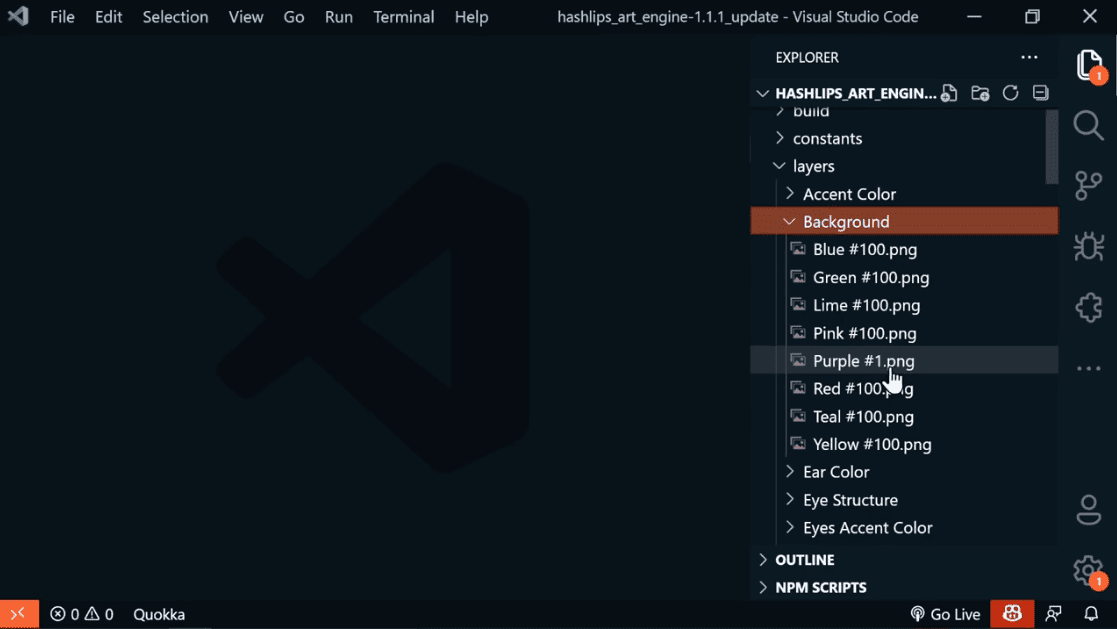Minimize the VS Code window
This screenshot has width=1117, height=629.
coord(975,16)
